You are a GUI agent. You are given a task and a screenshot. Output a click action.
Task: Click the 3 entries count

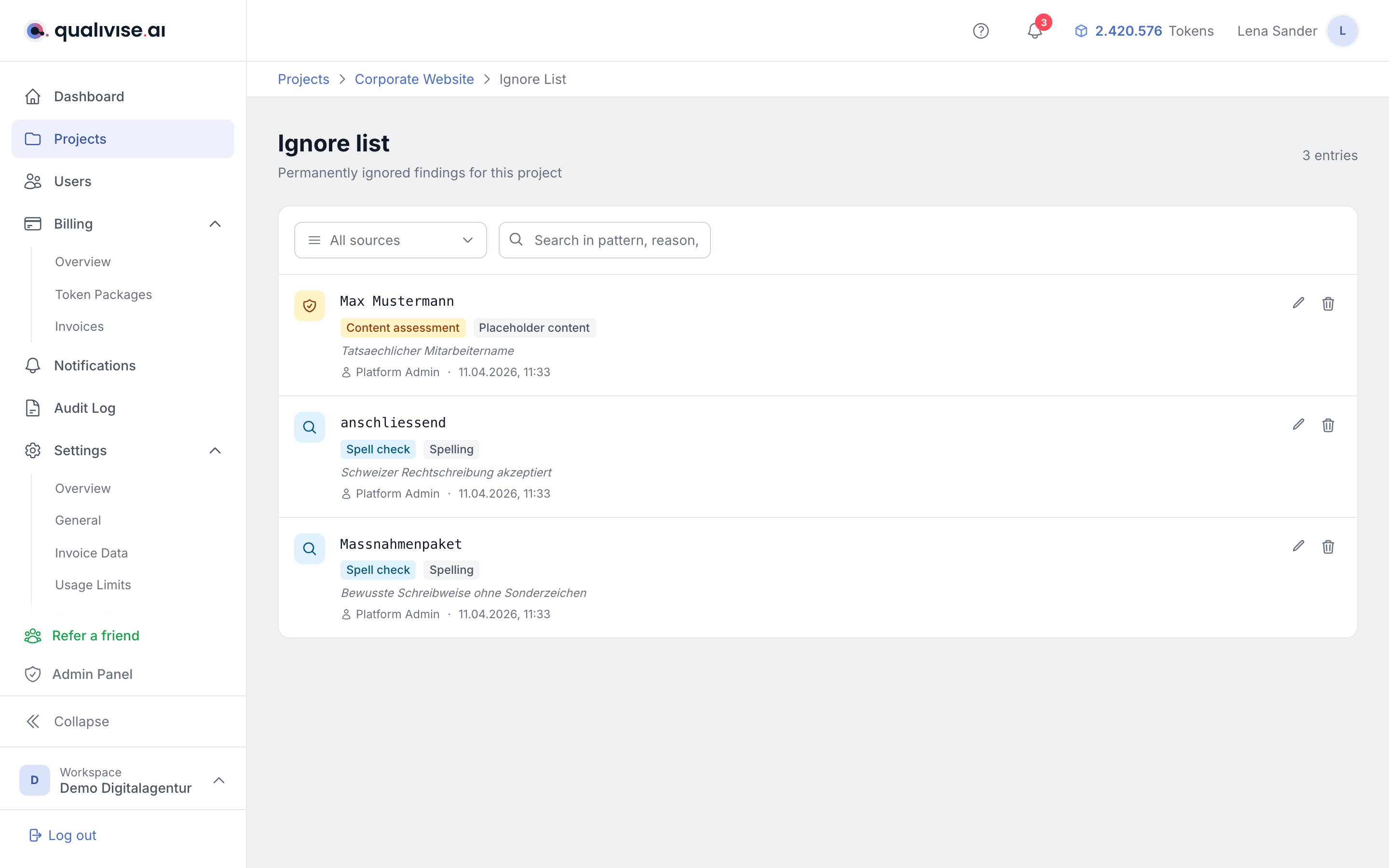(1329, 156)
